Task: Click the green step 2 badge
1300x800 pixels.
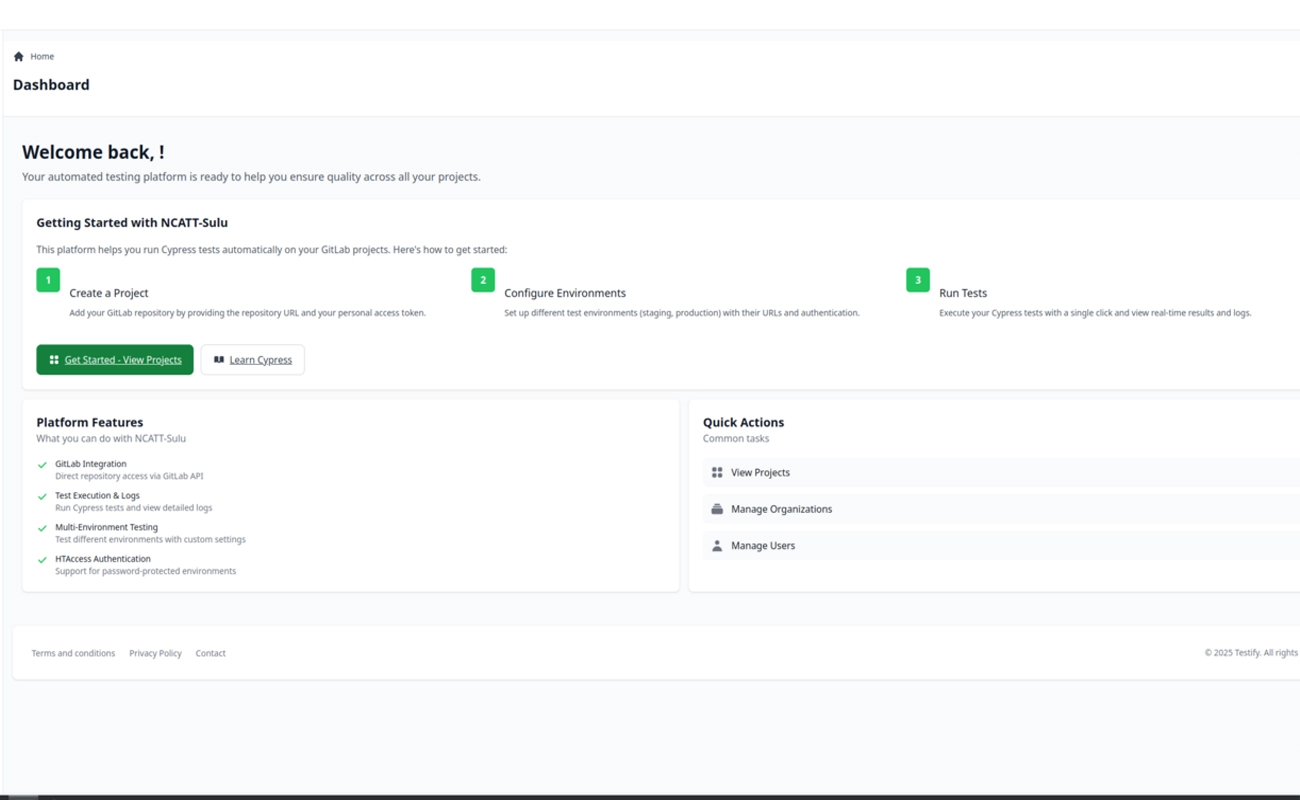Action: (x=483, y=280)
